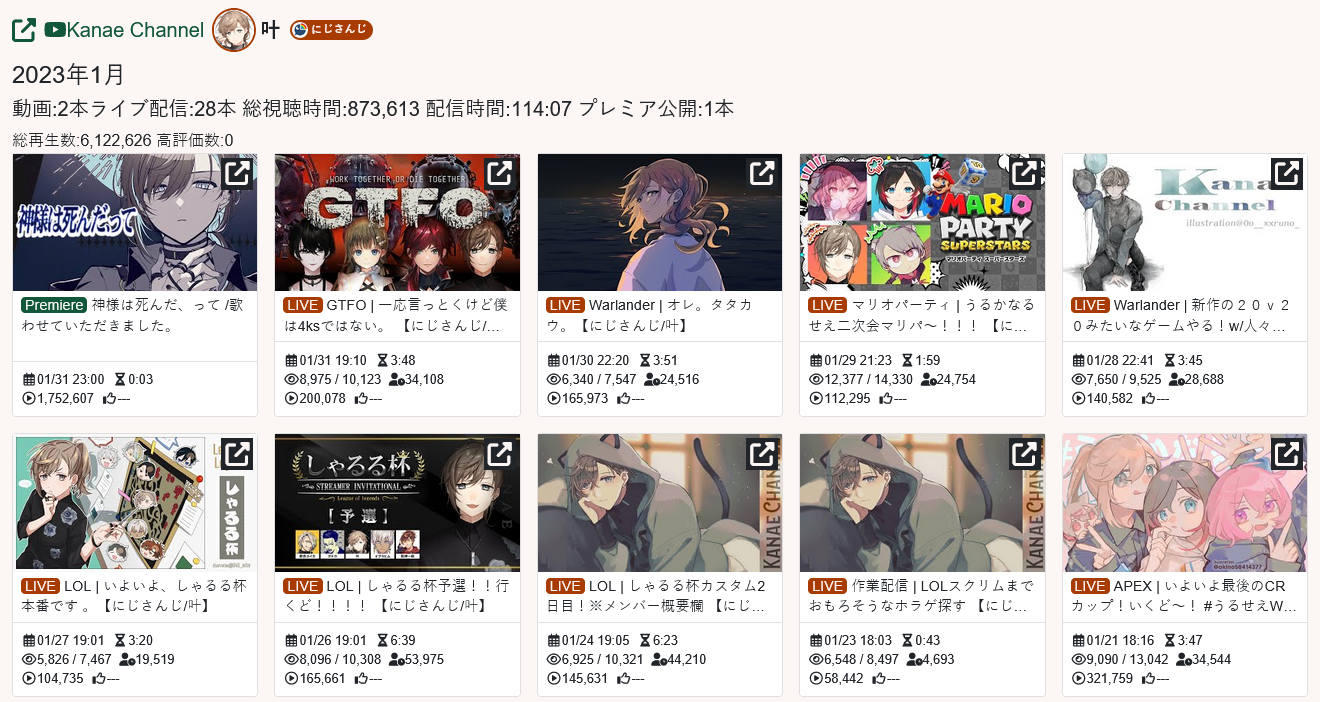Open the GTFO stream title link
The image size is (1320, 702).
click(x=417, y=315)
